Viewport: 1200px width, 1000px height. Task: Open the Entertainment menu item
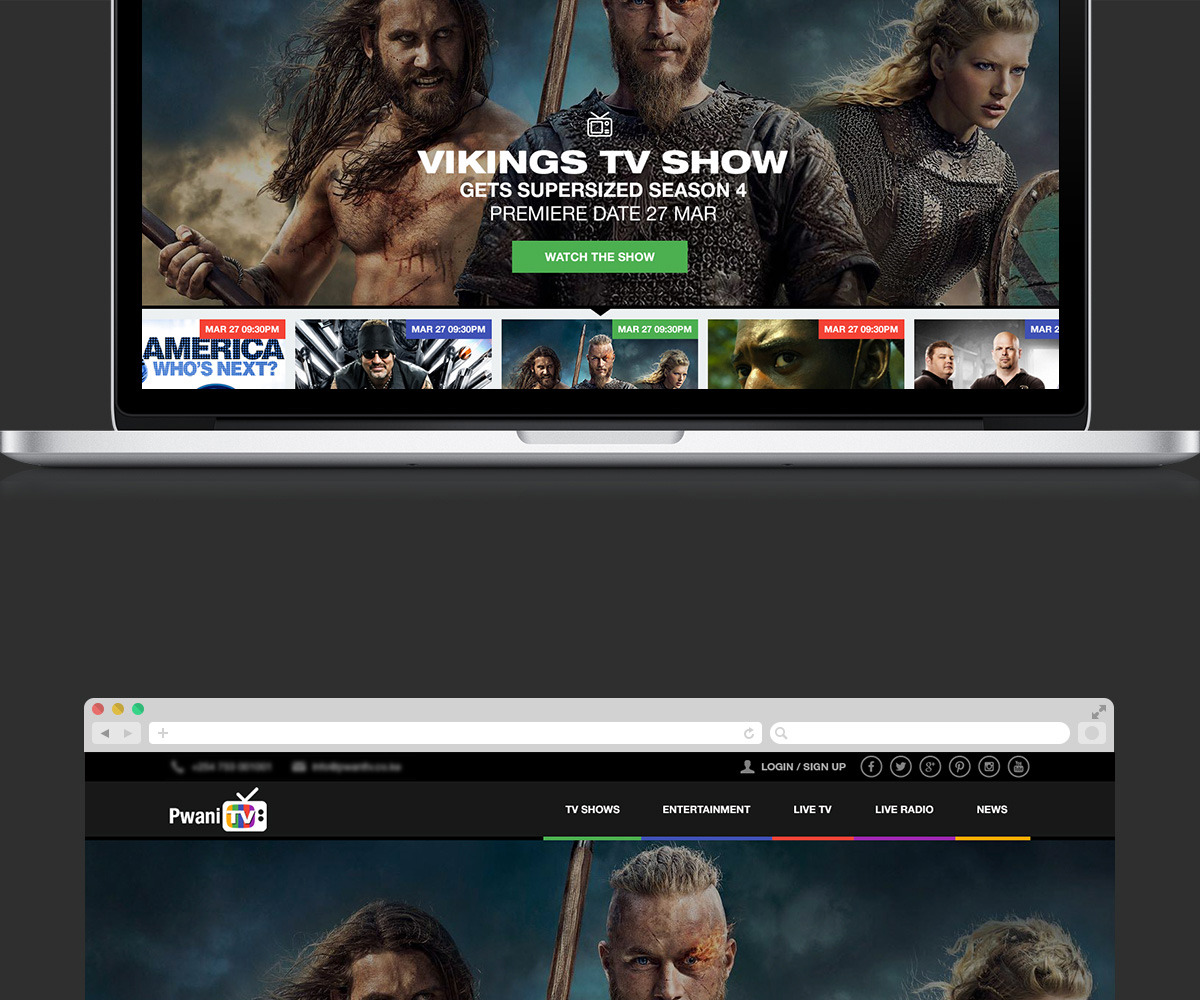706,810
